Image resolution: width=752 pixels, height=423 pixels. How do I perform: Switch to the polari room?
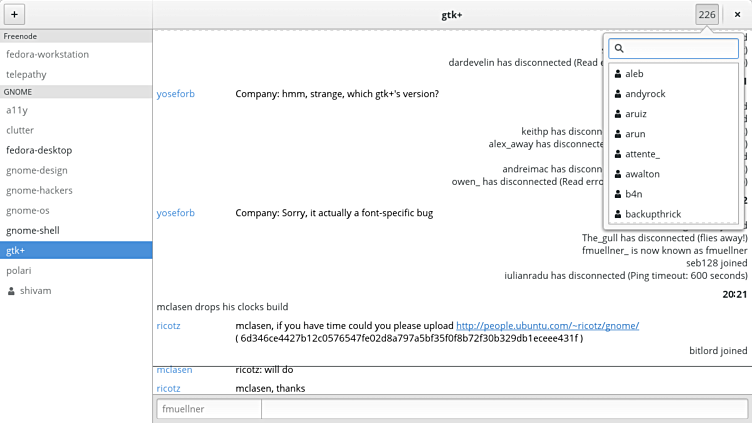tap(20, 270)
